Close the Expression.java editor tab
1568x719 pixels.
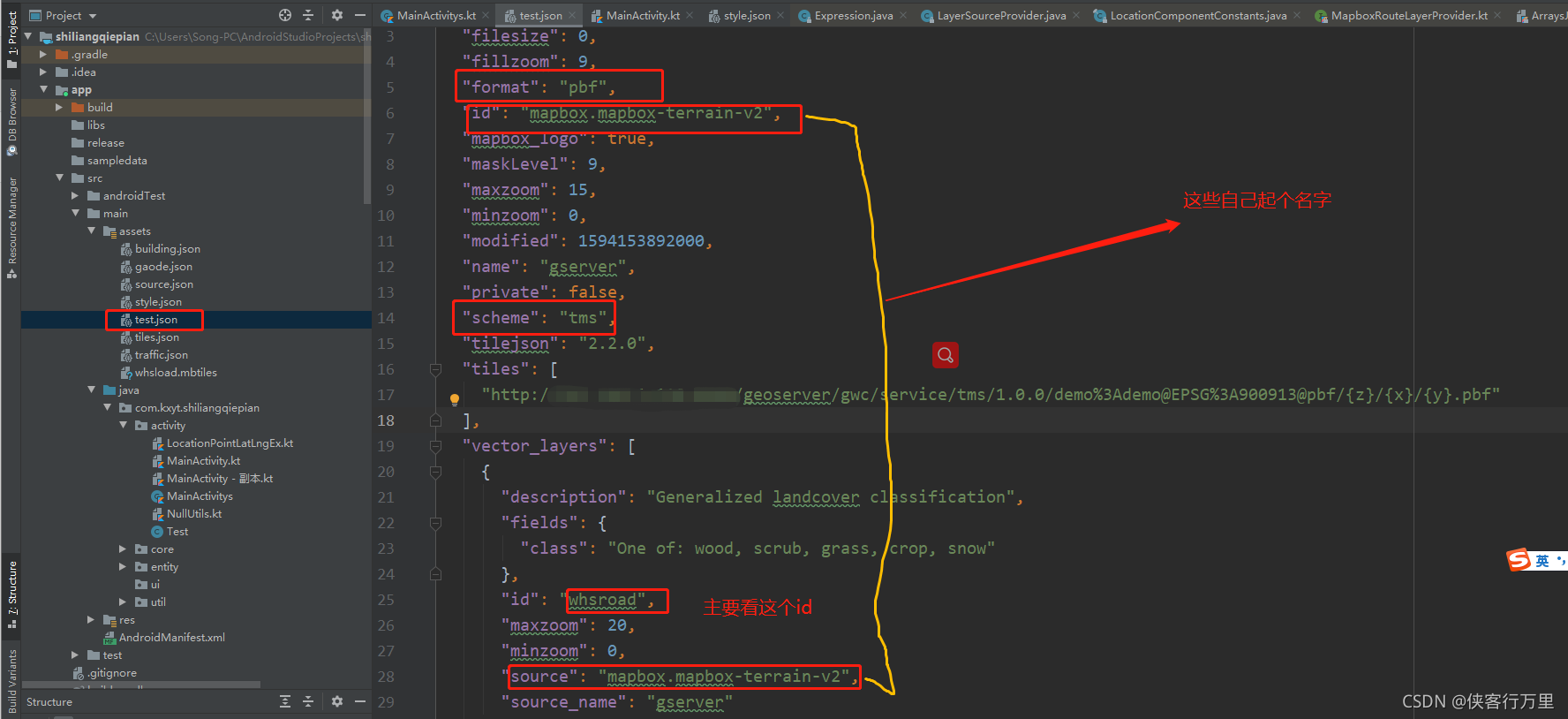tap(903, 15)
